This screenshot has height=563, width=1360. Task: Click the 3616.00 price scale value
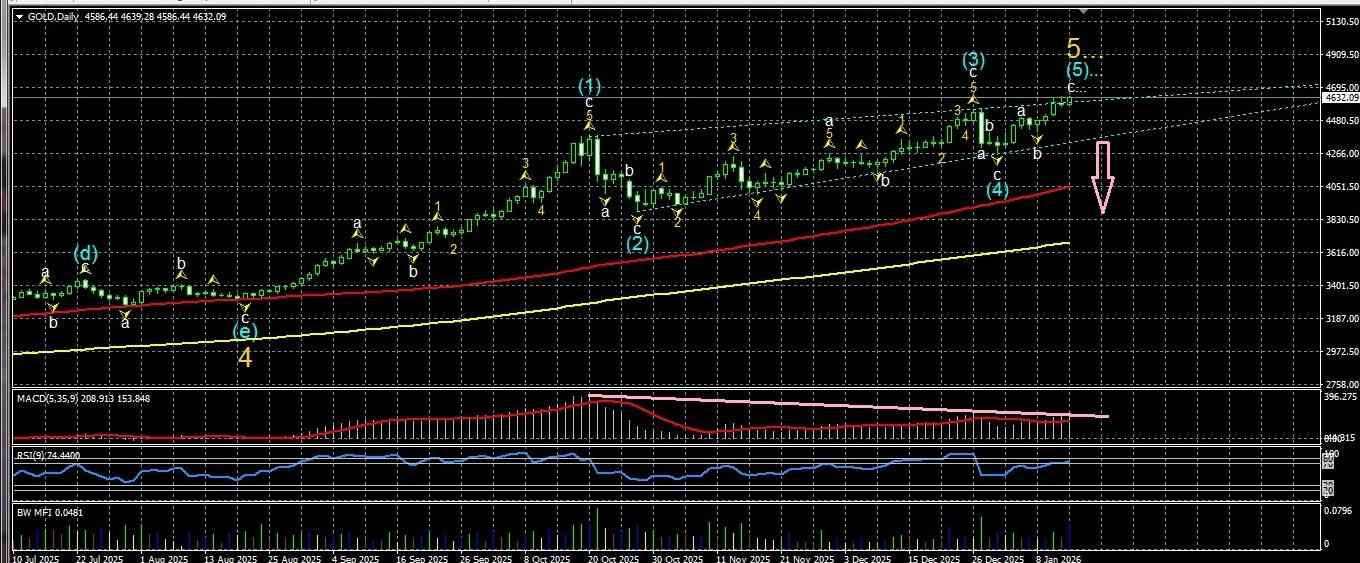[x=1340, y=252]
